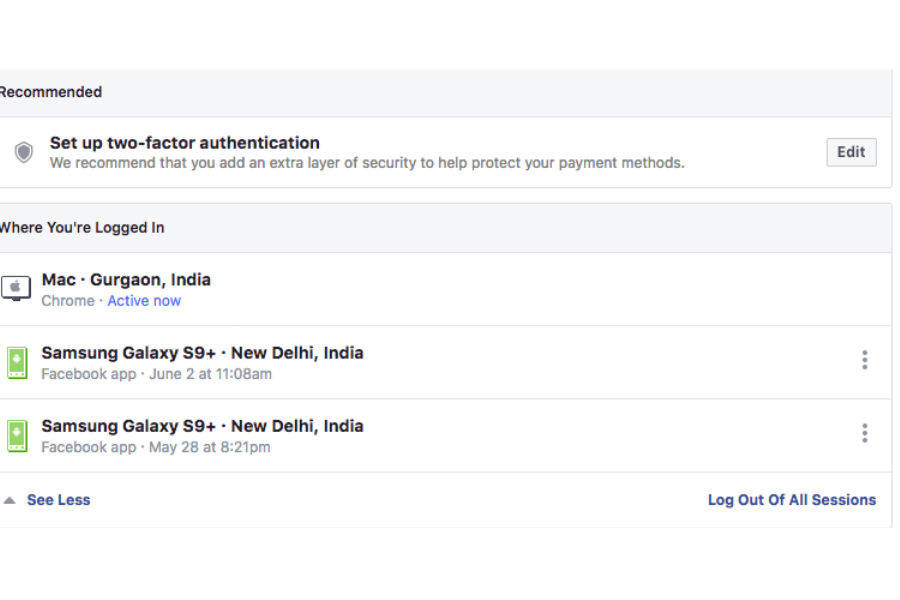Click the Recommended section header
Image resolution: width=900 pixels, height=600 pixels.
50,92
